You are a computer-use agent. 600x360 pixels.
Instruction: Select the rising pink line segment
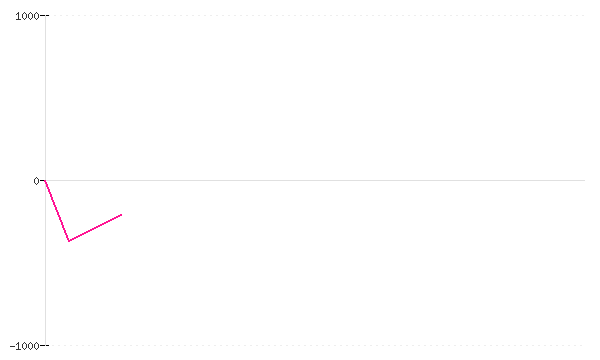coord(95,228)
